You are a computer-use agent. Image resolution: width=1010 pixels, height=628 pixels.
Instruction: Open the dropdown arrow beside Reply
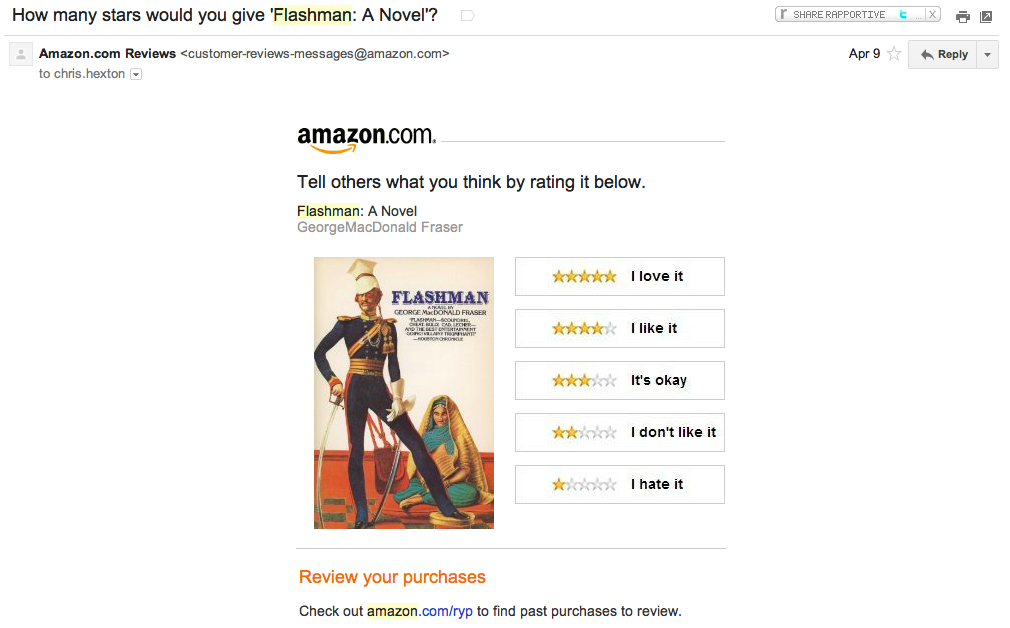tap(988, 54)
